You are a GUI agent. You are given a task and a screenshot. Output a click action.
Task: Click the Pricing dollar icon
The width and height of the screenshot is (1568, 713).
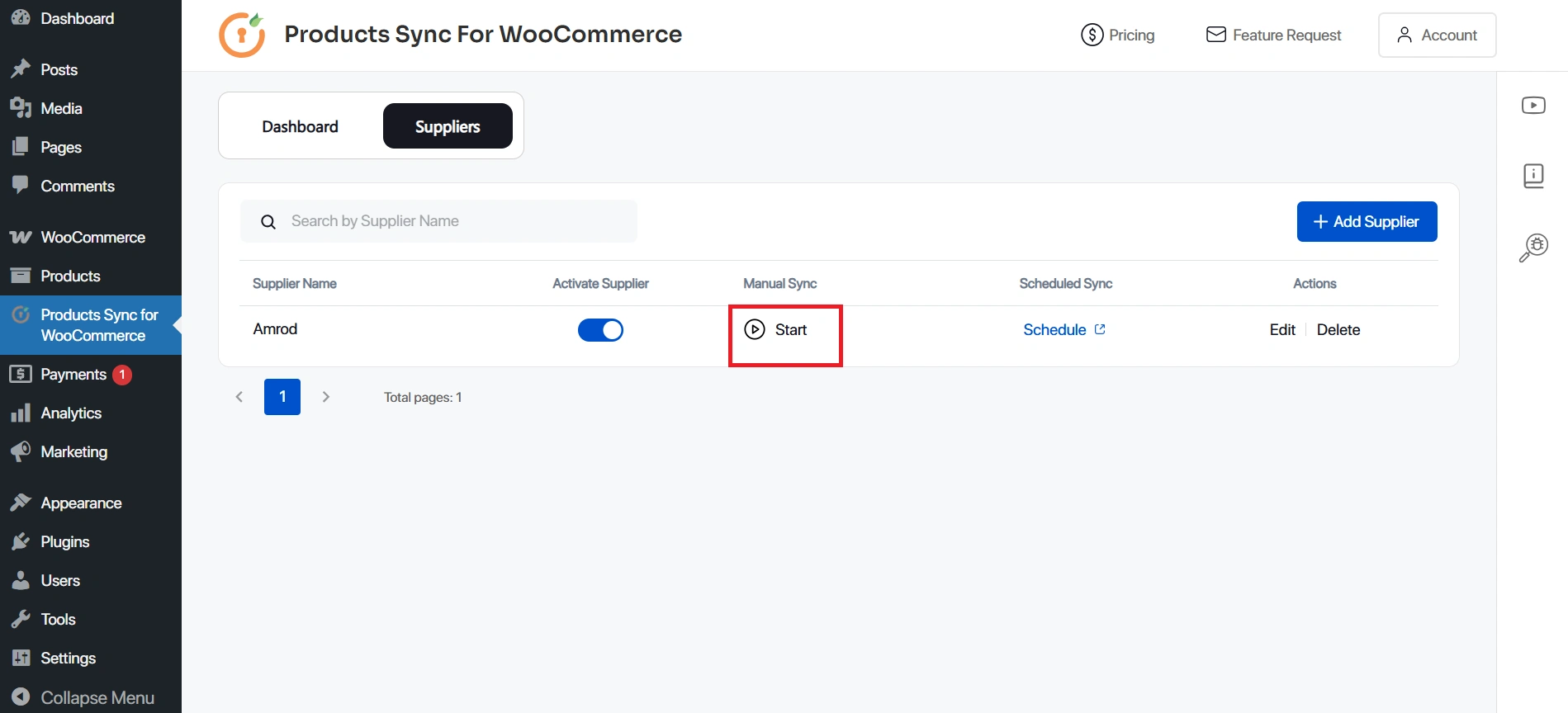pos(1092,35)
